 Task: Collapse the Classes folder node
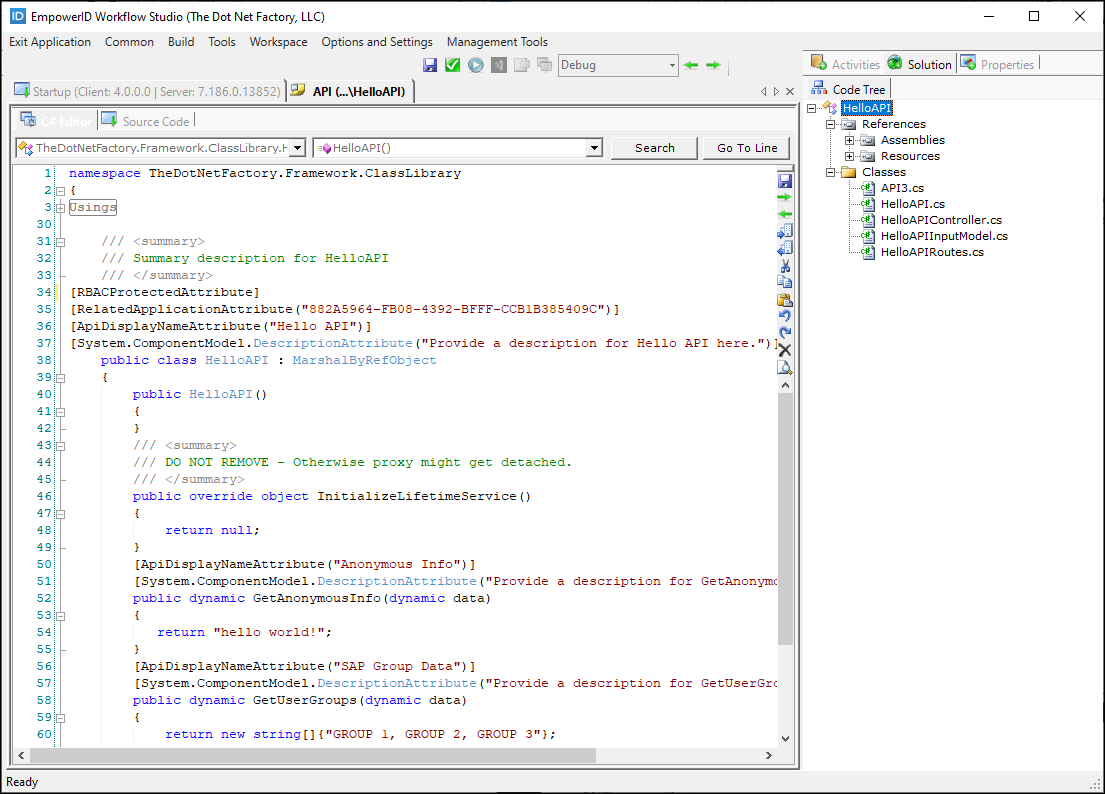point(830,172)
